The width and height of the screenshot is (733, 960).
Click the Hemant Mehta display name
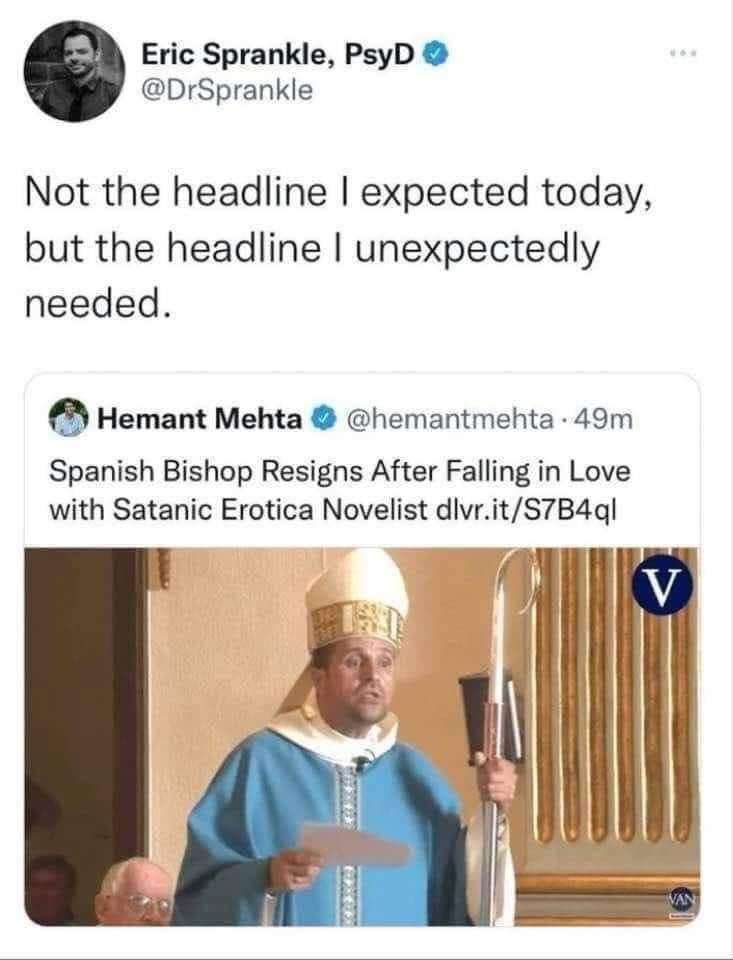[200, 419]
